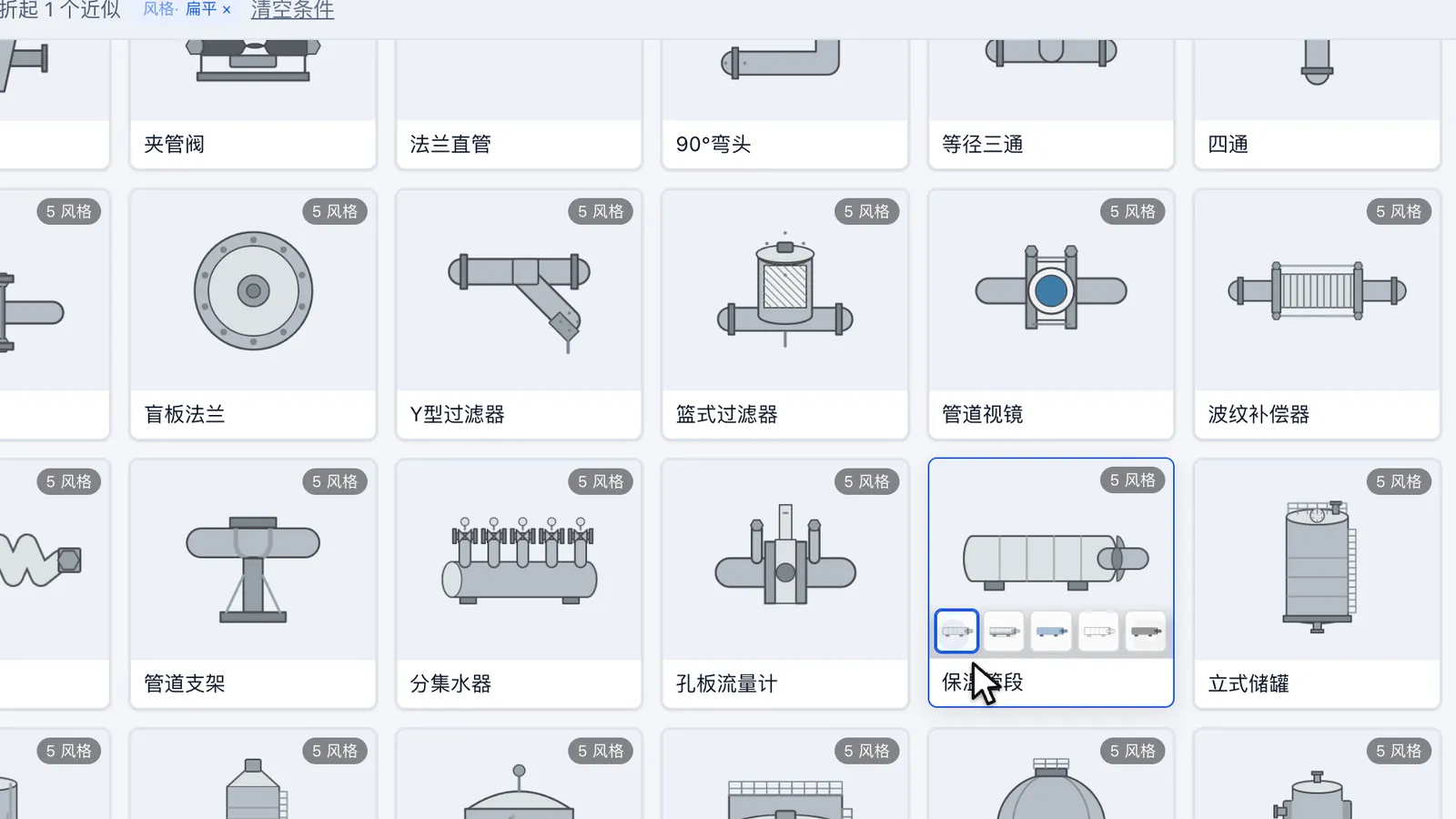Click the 清空条件 link
The width and height of the screenshot is (1456, 819).
click(x=292, y=10)
